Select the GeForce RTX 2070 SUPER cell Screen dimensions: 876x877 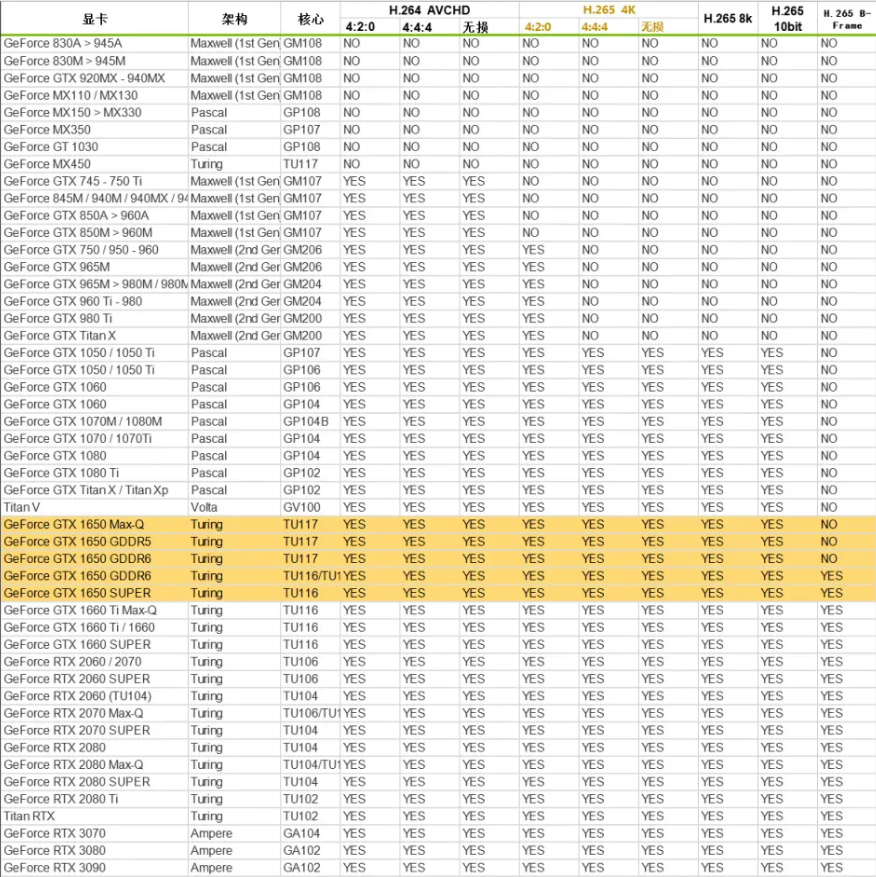click(x=77, y=730)
